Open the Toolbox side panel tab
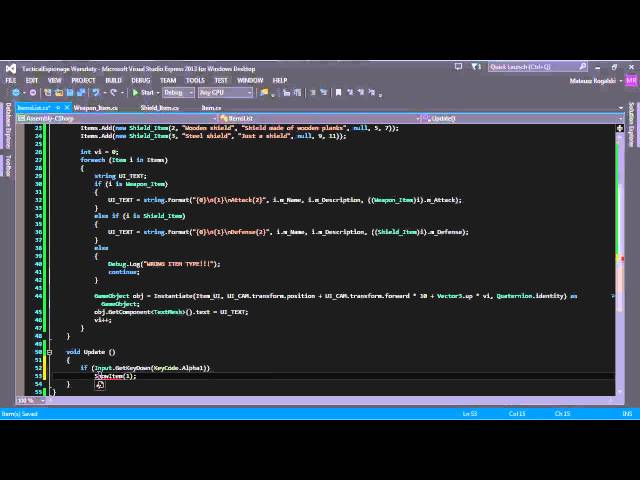This screenshot has width=640, height=480. tap(7, 166)
